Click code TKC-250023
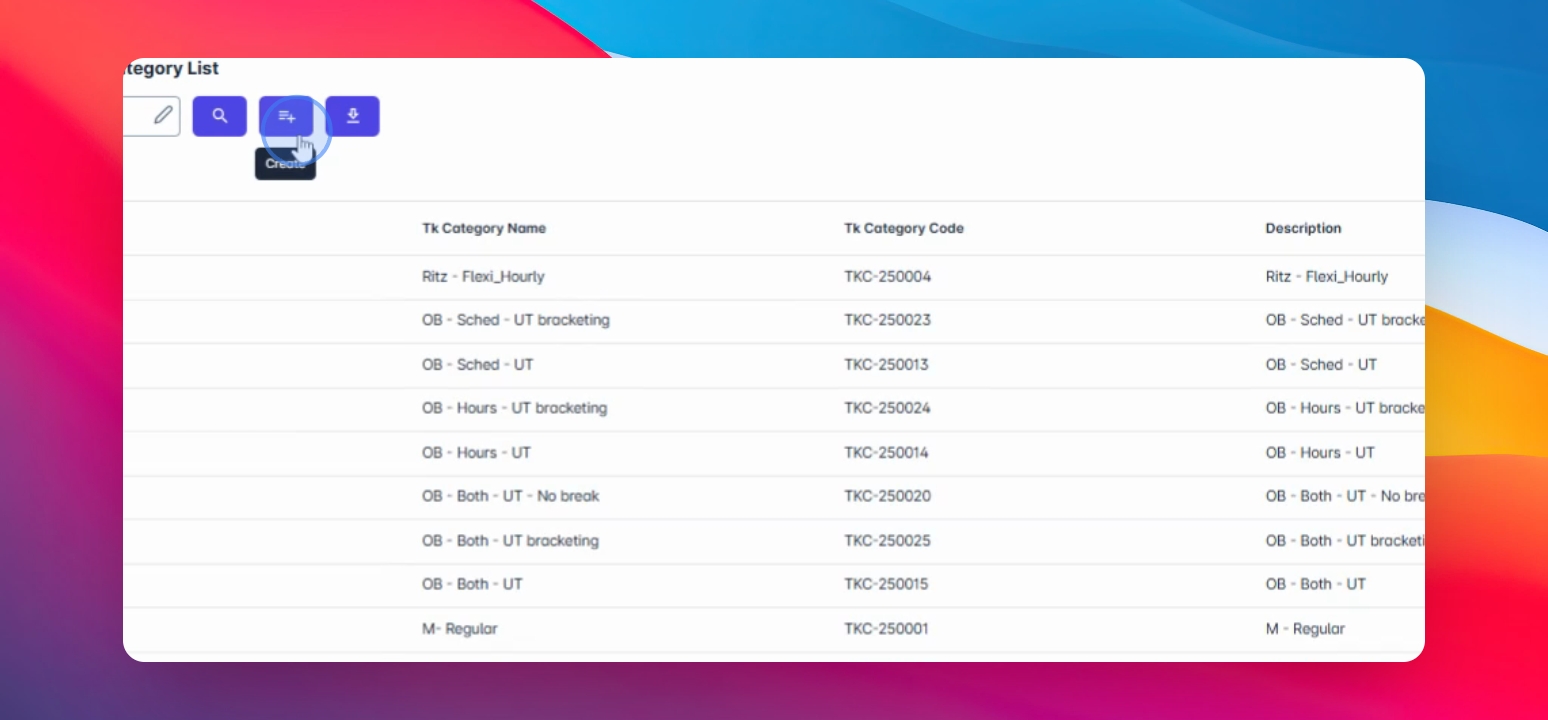This screenshot has height=720, width=1548. [887, 320]
